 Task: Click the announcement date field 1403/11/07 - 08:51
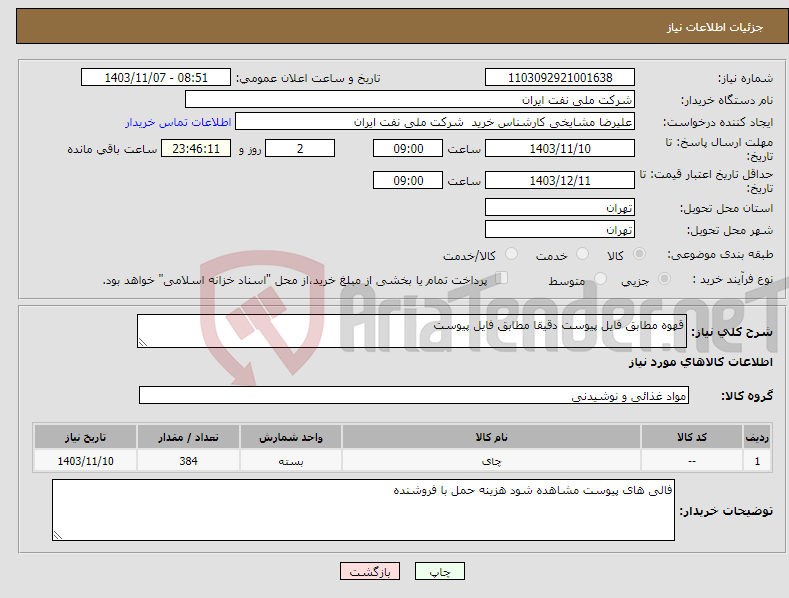(156, 78)
